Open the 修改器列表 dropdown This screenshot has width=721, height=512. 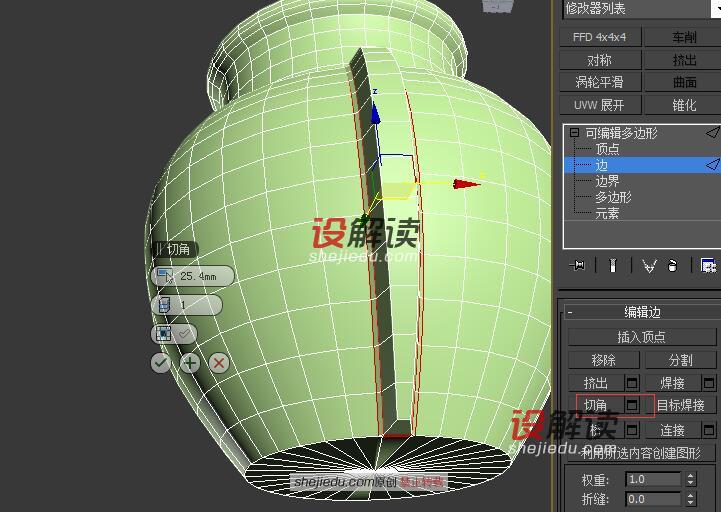tap(640, 9)
